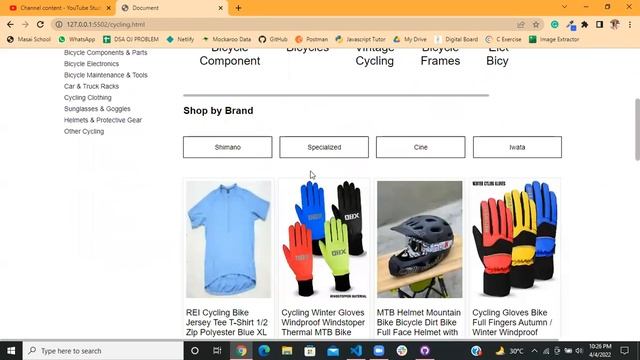The height and width of the screenshot is (360, 640).
Task: Open Other Cycling category
Action: pos(84,131)
